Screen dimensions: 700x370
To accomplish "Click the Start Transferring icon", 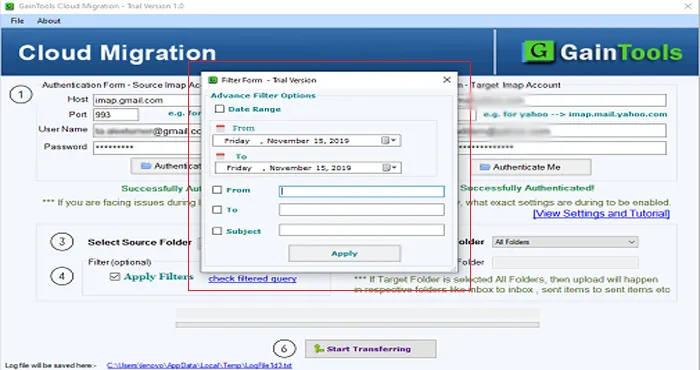I will tap(319, 349).
